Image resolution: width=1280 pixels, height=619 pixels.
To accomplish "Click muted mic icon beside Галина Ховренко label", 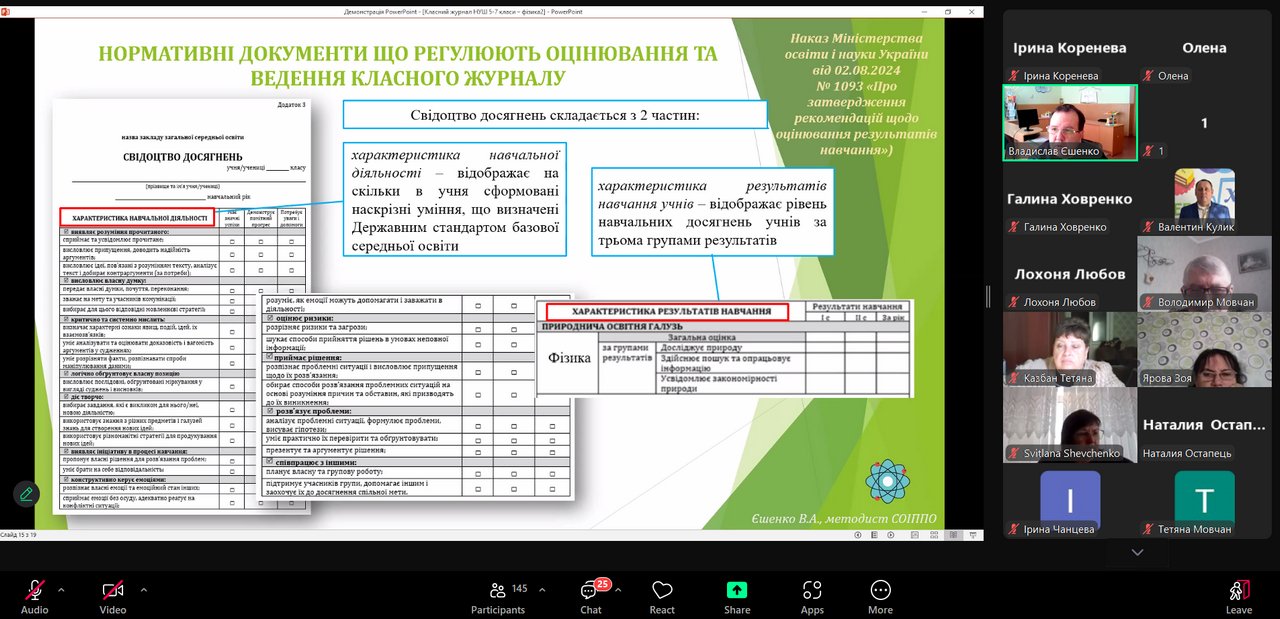I will click(x=1013, y=227).
